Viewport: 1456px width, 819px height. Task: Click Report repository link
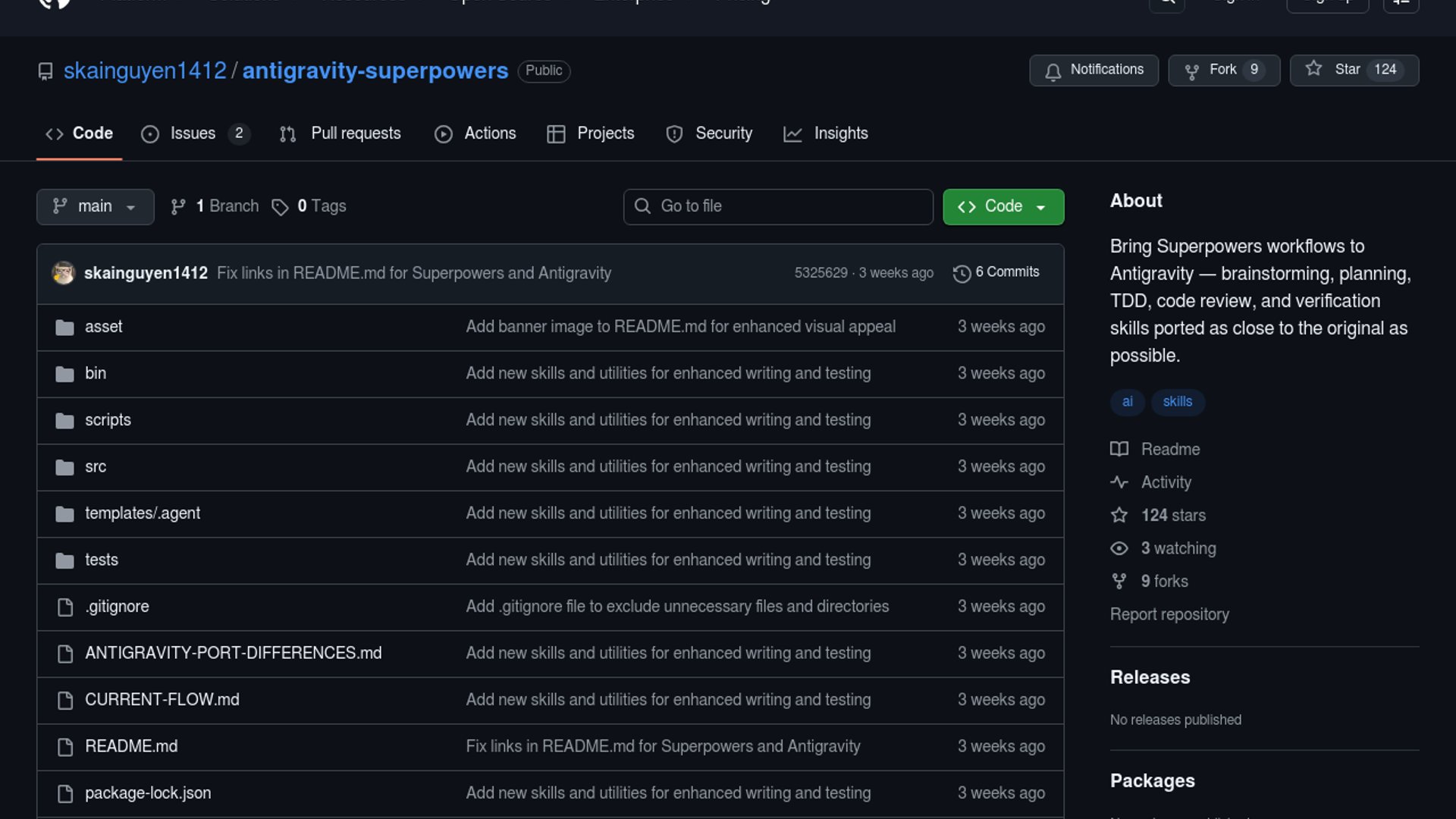1169,614
